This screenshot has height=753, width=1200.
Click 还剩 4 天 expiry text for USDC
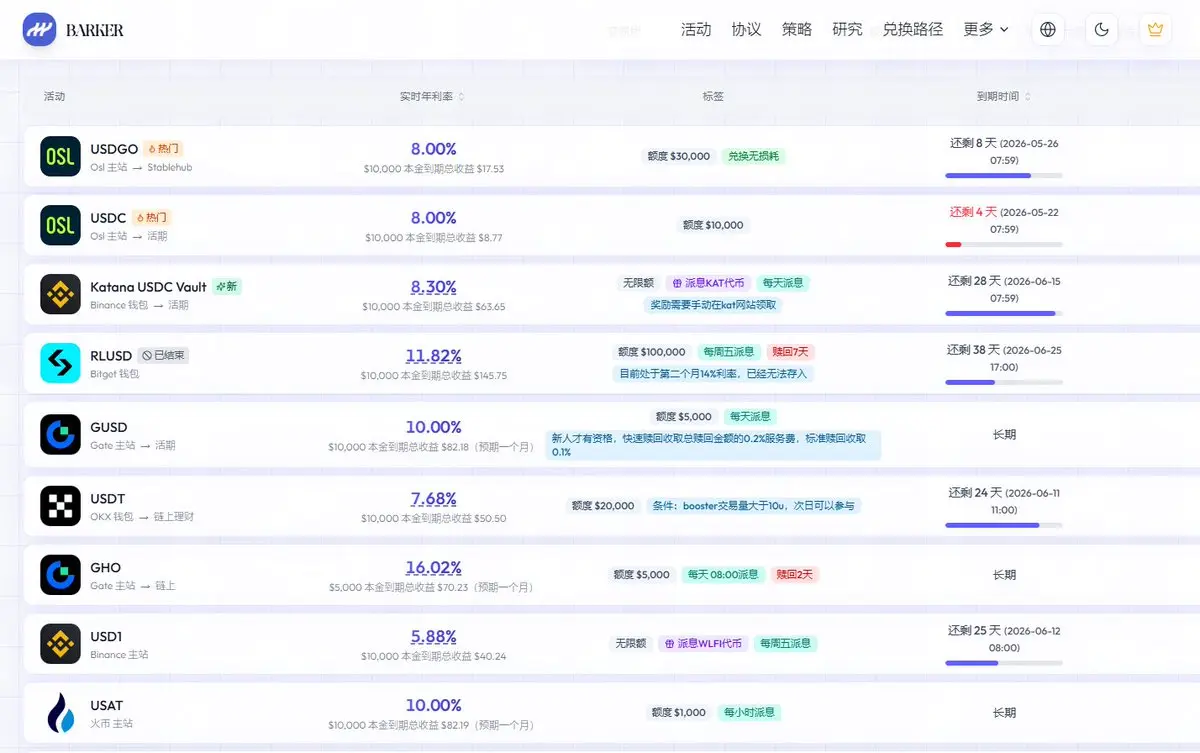pyautogui.click(x=973, y=212)
